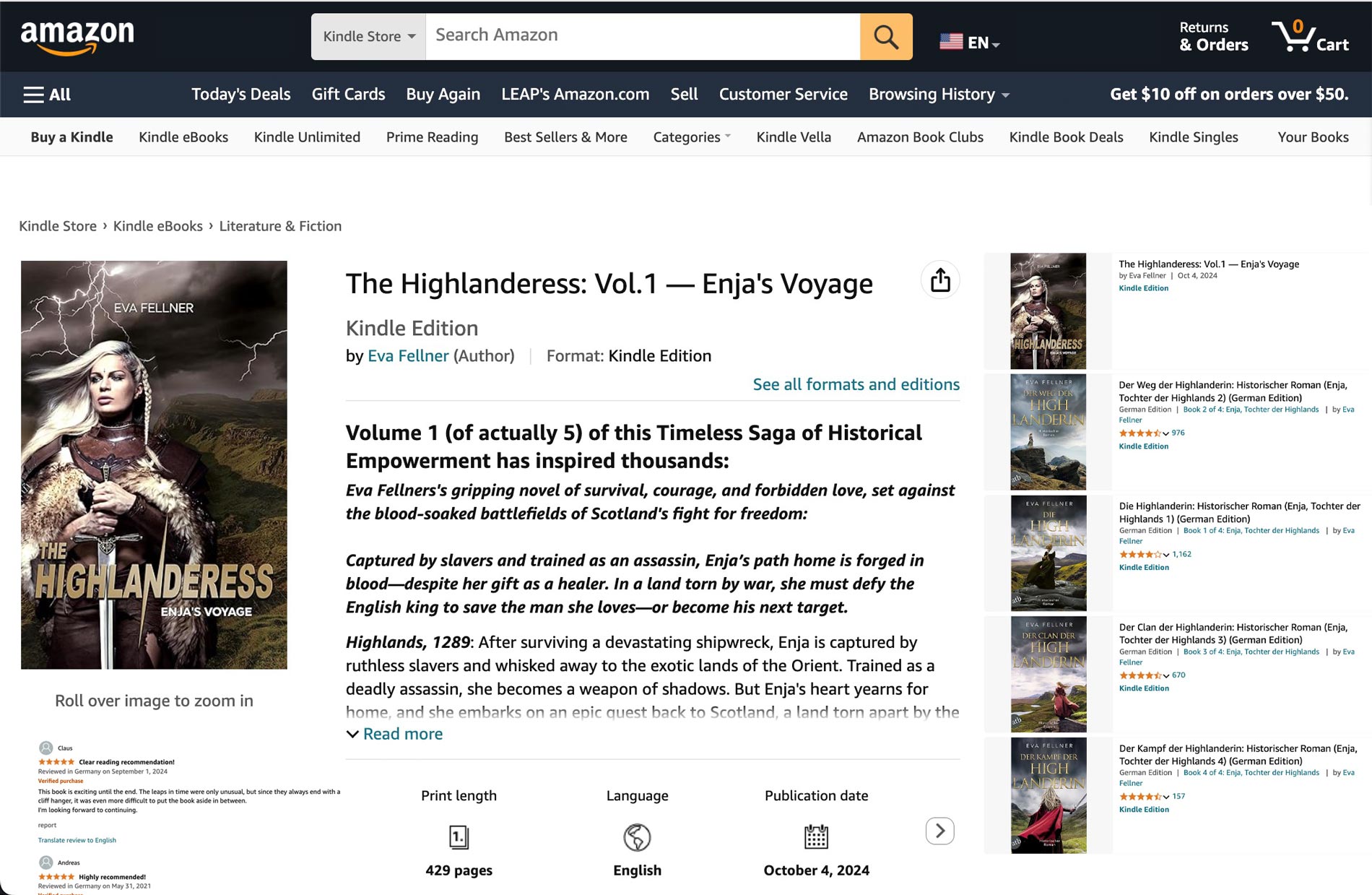Click the Der Kampf der Highlanderin cover thumbnail

pos(1048,795)
